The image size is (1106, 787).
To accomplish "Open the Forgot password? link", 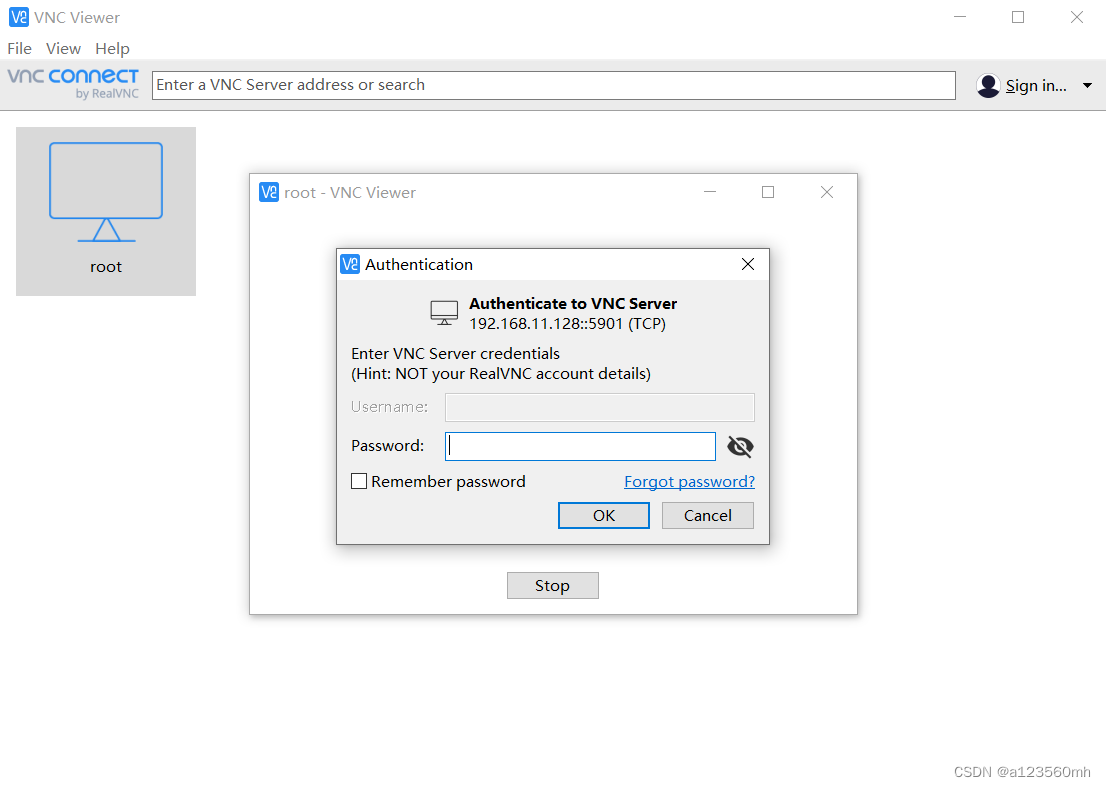I will pyautogui.click(x=689, y=482).
